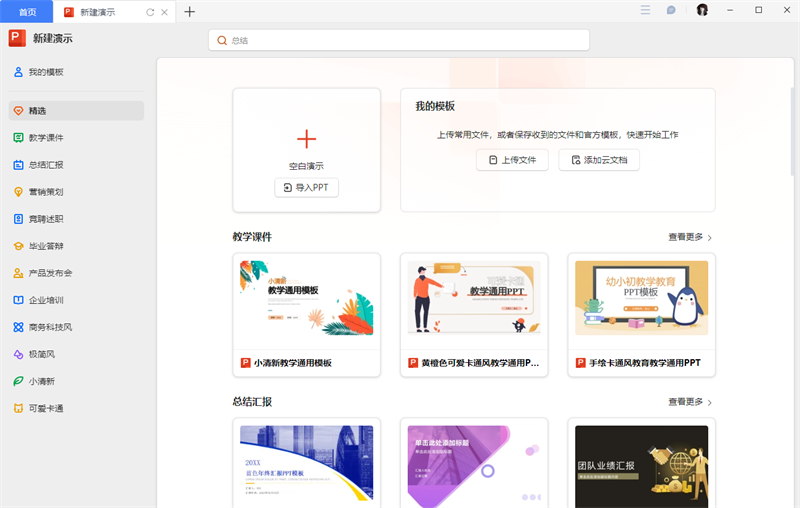Viewport: 800px width, 508px height.
Task: Open the 营销策划 lightbulb category
Action: click(x=18, y=191)
